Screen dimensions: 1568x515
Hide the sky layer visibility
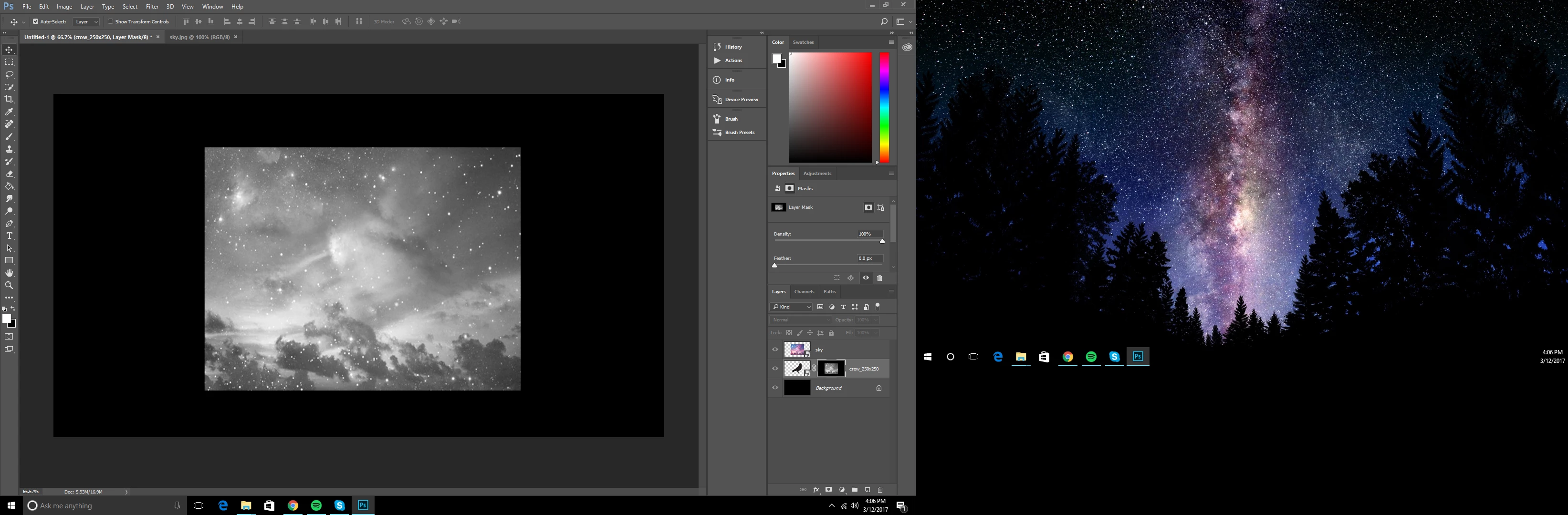point(775,350)
